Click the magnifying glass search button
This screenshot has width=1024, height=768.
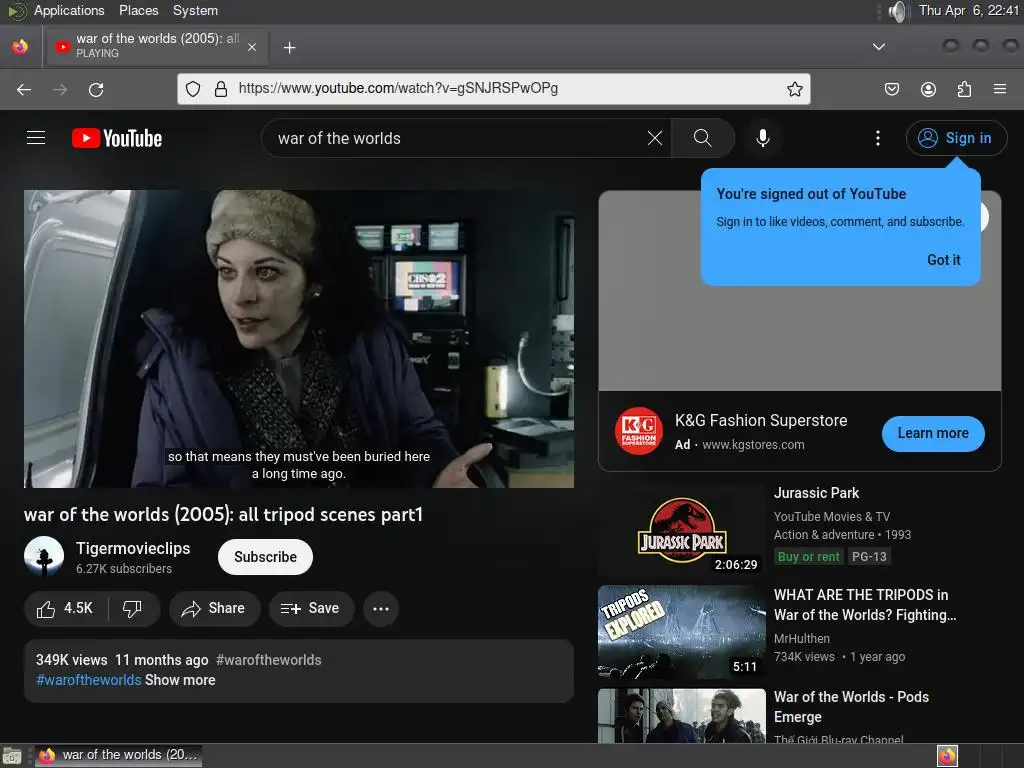[703, 138]
